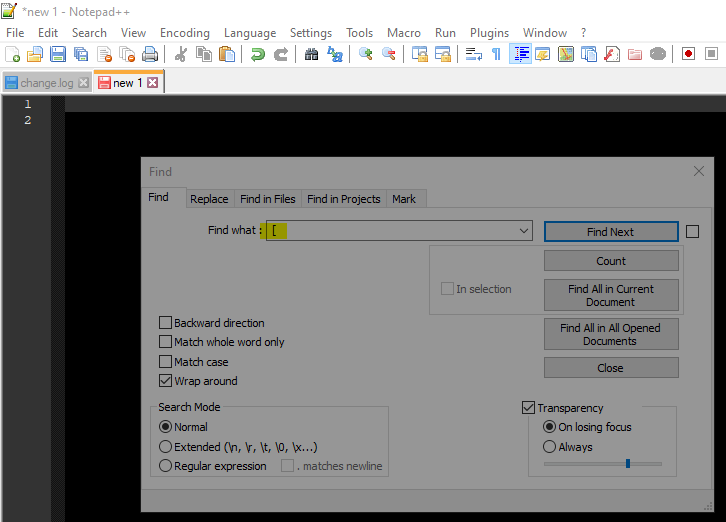Image resolution: width=726 pixels, height=522 pixels.
Task: Click the Paste clipboard icon
Action: 226,54
